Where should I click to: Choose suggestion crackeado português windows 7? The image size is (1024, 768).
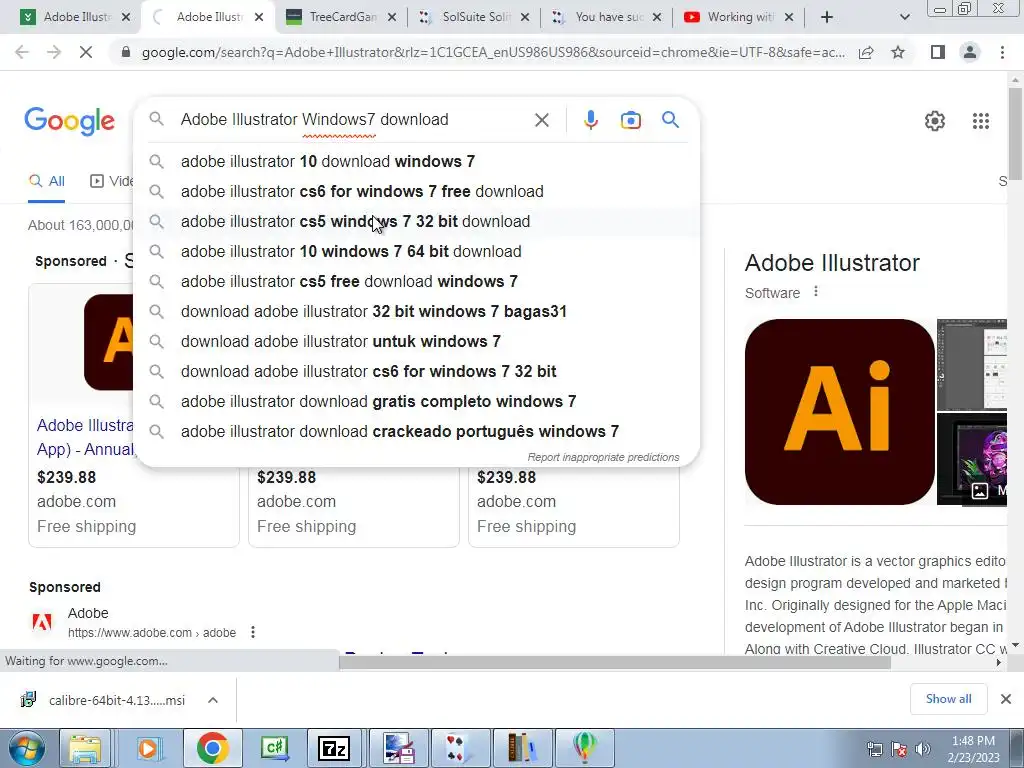418,432
